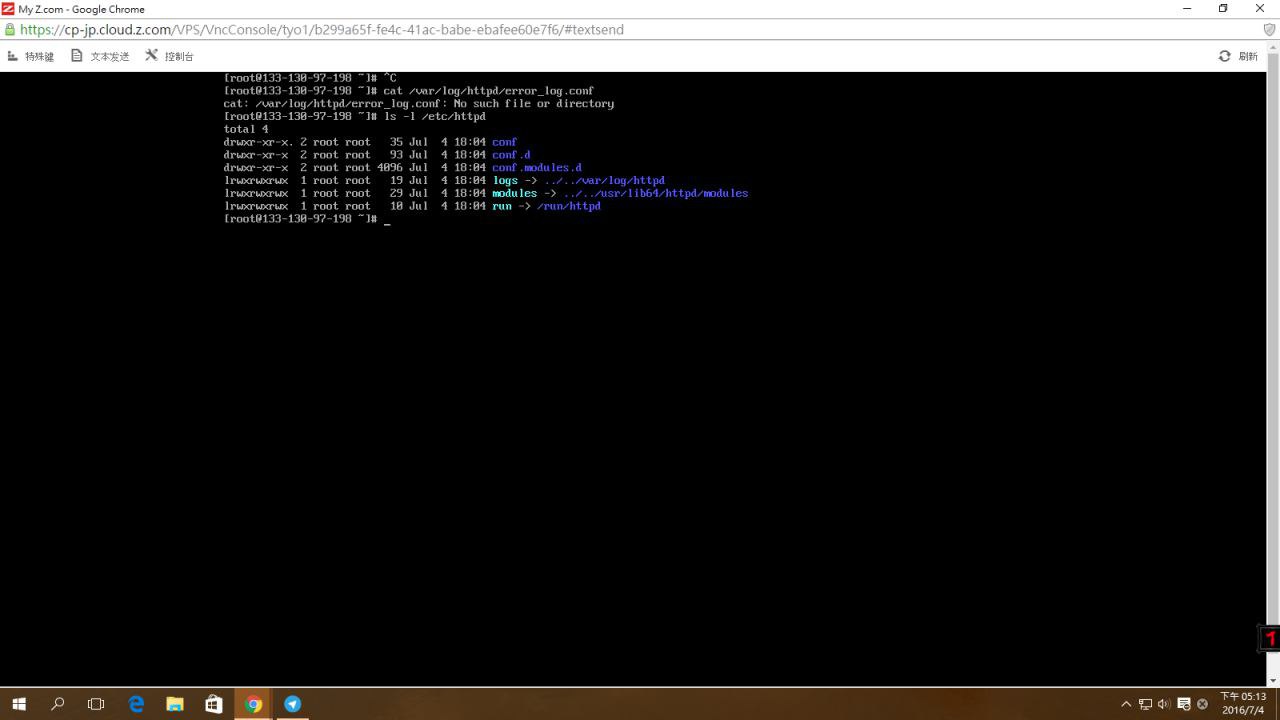Click the '^C' text on the first line
The height and width of the screenshot is (720, 1280).
point(390,78)
